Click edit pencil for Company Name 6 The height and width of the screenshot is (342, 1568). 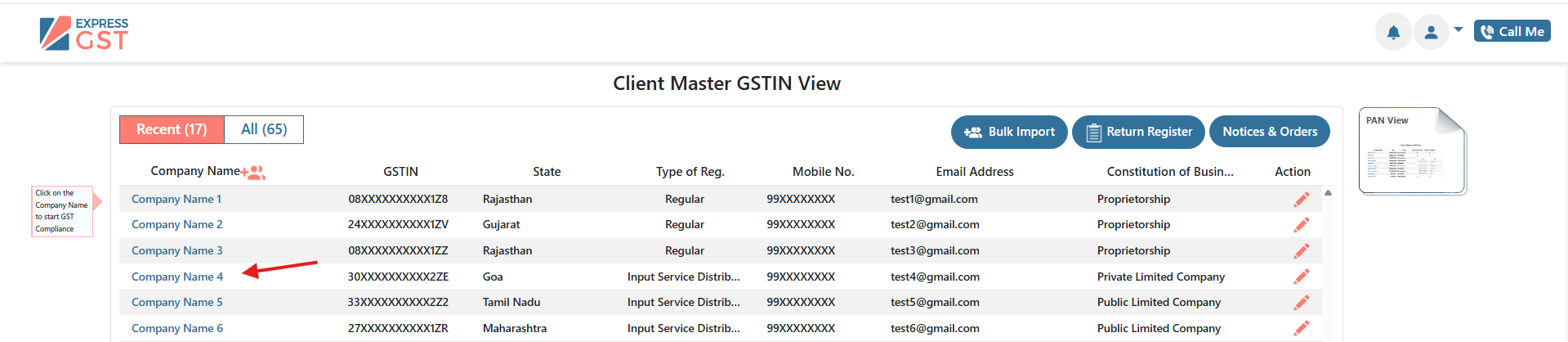tap(1302, 328)
